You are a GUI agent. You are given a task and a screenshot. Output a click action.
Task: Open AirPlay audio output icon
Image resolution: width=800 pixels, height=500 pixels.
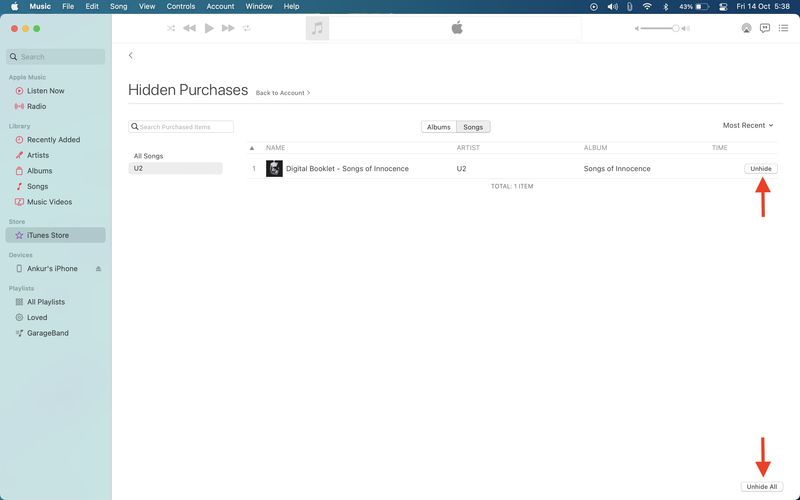point(746,28)
